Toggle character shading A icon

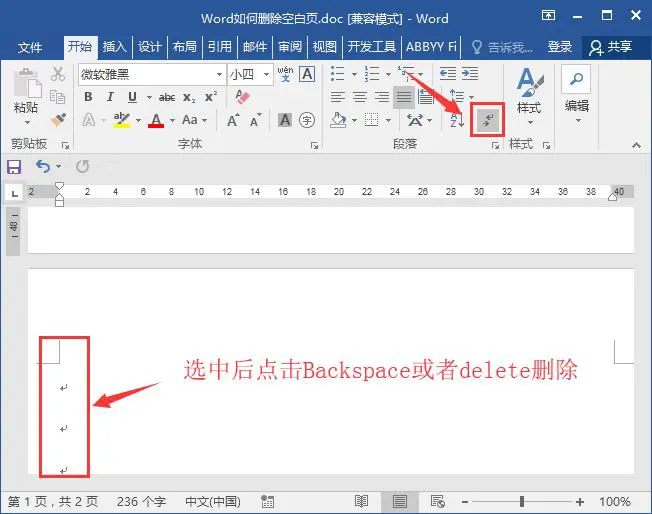pos(285,120)
